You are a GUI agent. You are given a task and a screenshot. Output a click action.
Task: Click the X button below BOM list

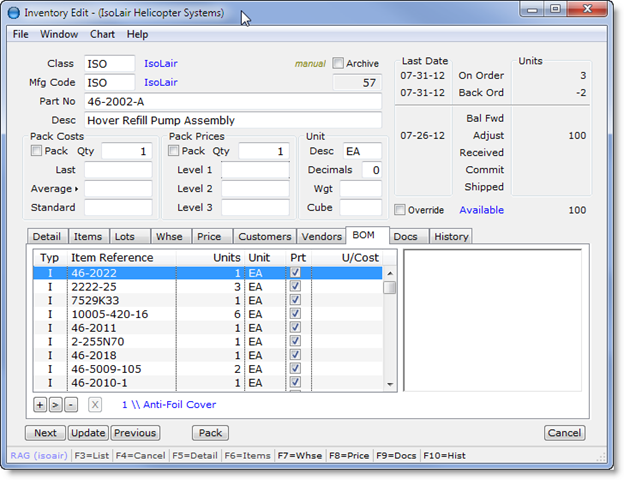[95, 405]
